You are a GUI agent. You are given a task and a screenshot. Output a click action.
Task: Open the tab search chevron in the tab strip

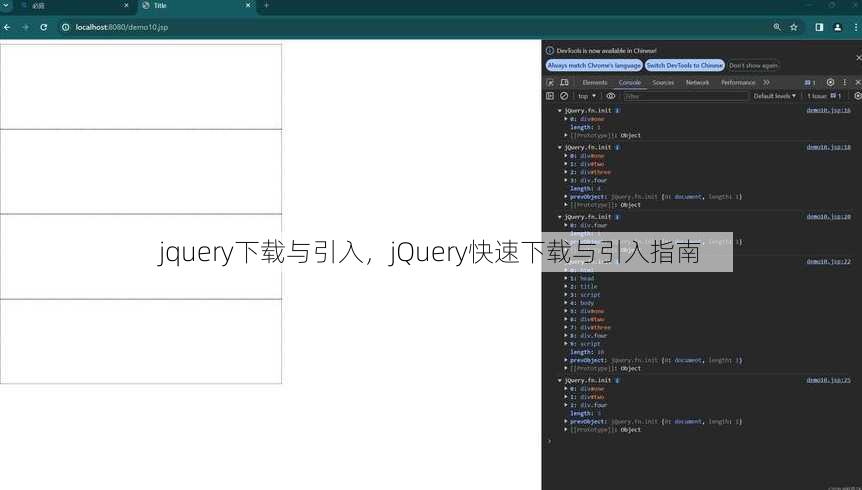tap(6, 5)
